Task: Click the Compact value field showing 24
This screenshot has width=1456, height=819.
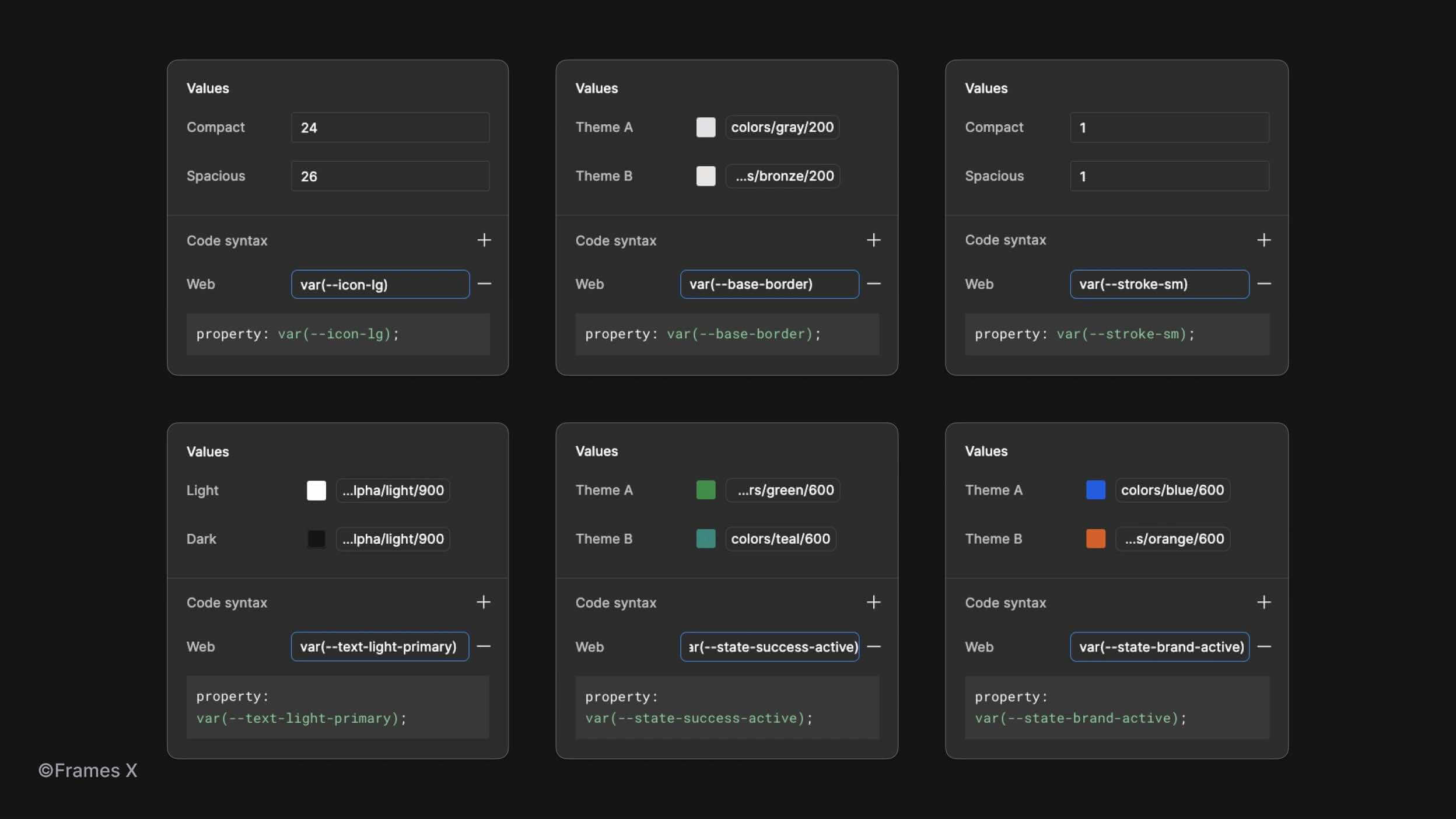Action: pyautogui.click(x=390, y=127)
